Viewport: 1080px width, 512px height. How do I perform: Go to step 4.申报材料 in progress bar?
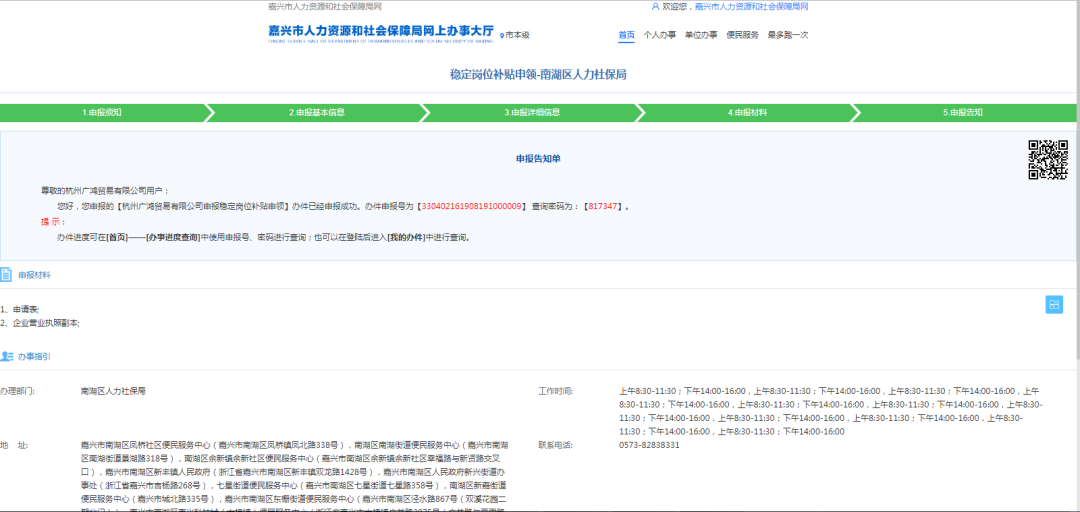click(747, 113)
